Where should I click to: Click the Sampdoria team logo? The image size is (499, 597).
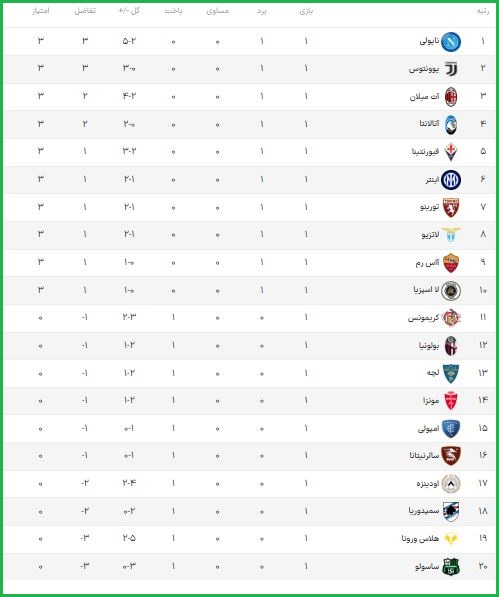(x=451, y=511)
